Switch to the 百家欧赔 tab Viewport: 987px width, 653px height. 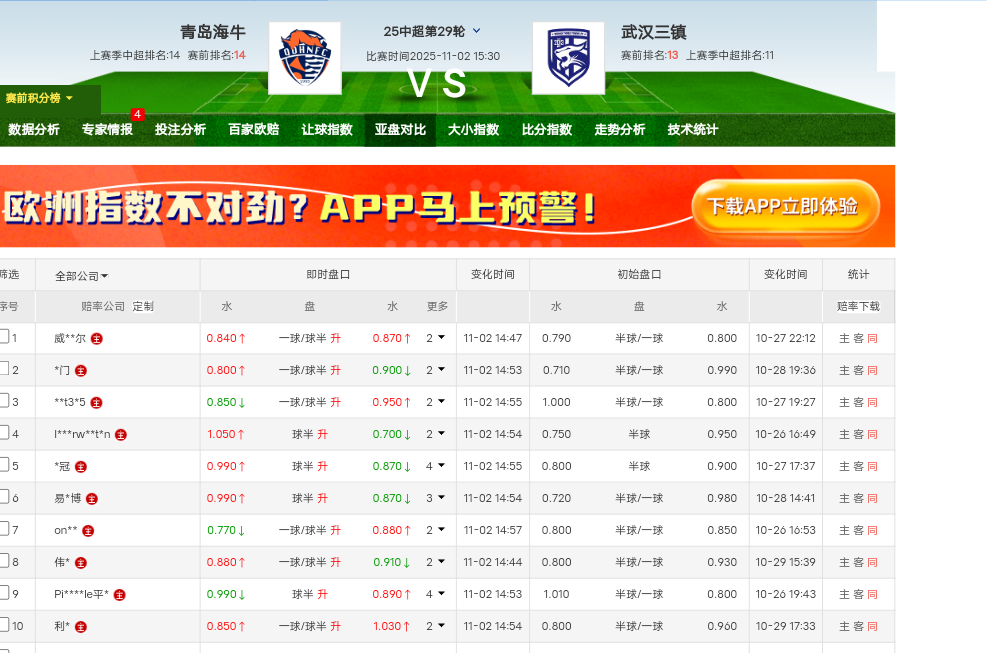coord(253,129)
